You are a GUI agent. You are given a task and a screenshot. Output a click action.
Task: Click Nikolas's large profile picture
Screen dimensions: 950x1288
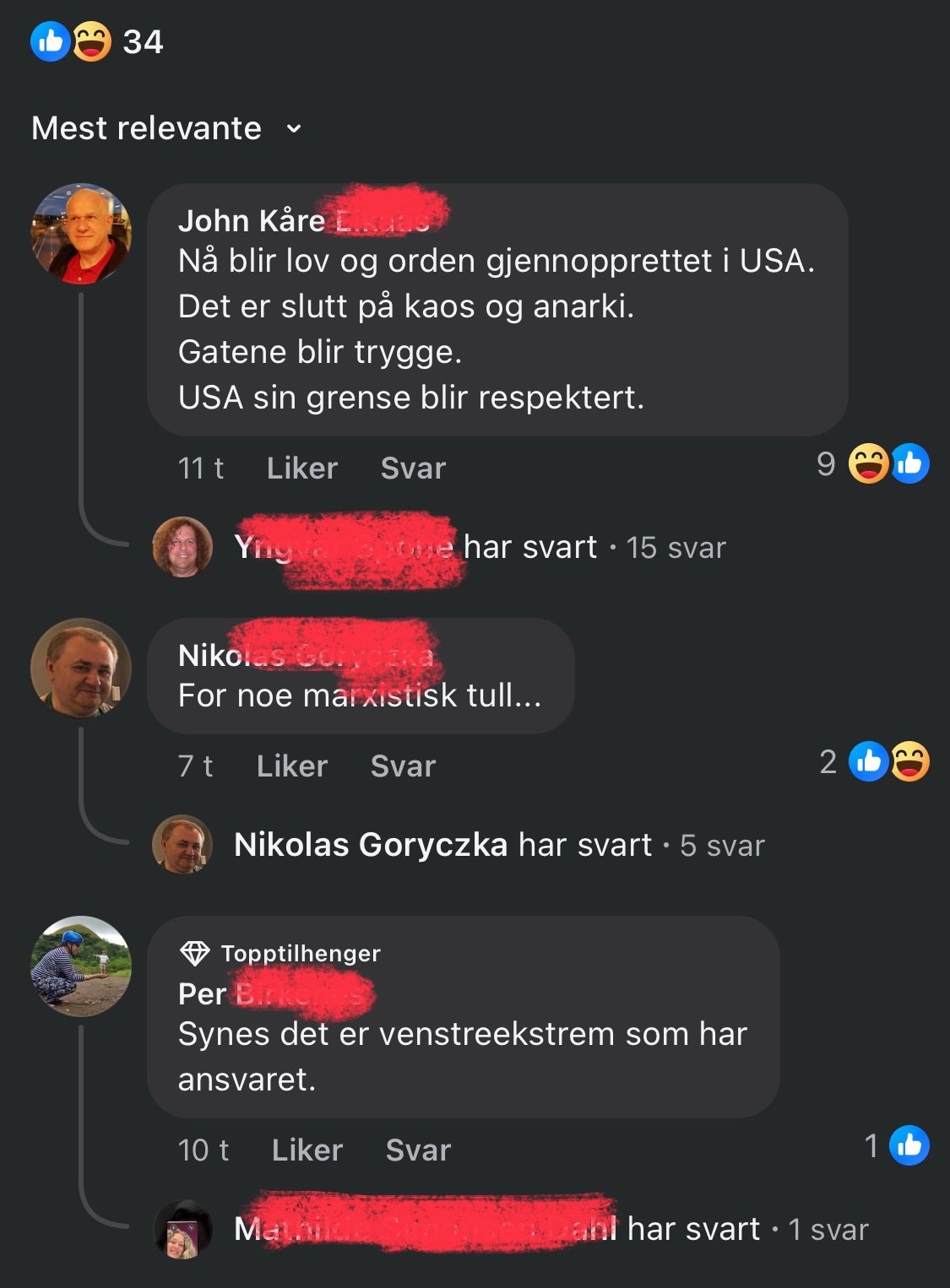point(81,668)
